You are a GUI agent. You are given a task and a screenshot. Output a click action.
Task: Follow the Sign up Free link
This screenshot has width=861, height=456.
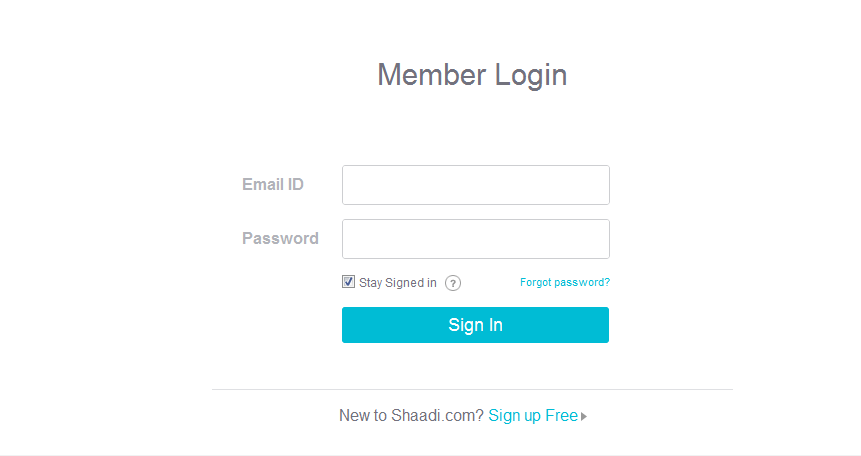(533, 415)
